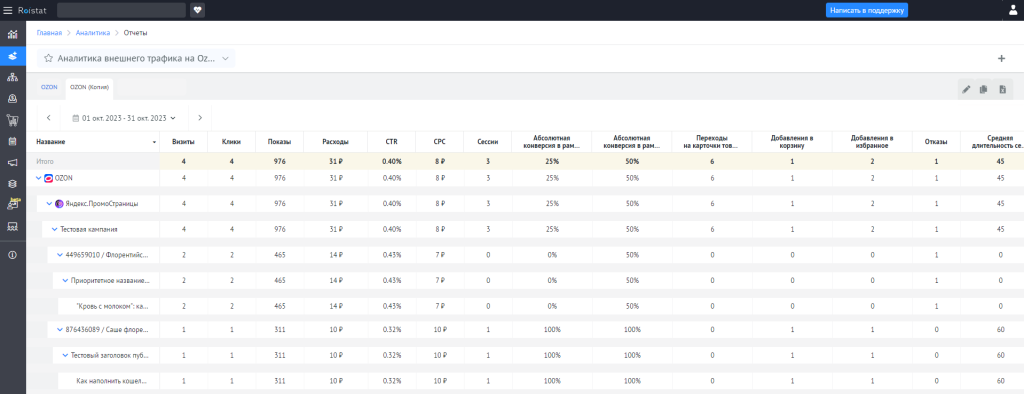Select row "Кровь с молоком": ка...
The width and height of the screenshot is (1024, 394).
[x=113, y=306]
